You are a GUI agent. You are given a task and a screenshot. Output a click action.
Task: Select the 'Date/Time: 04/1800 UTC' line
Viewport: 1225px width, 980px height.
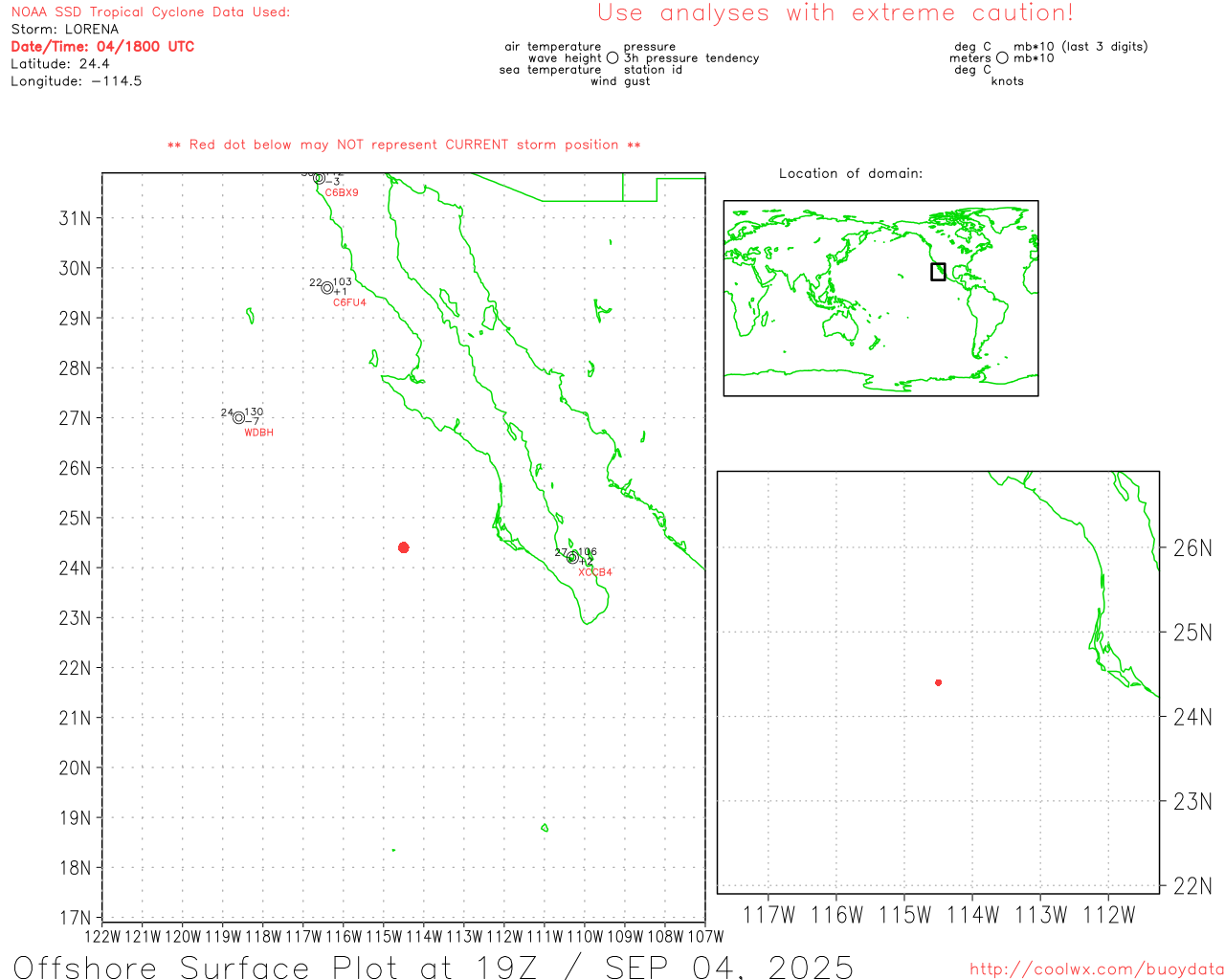coord(102,47)
